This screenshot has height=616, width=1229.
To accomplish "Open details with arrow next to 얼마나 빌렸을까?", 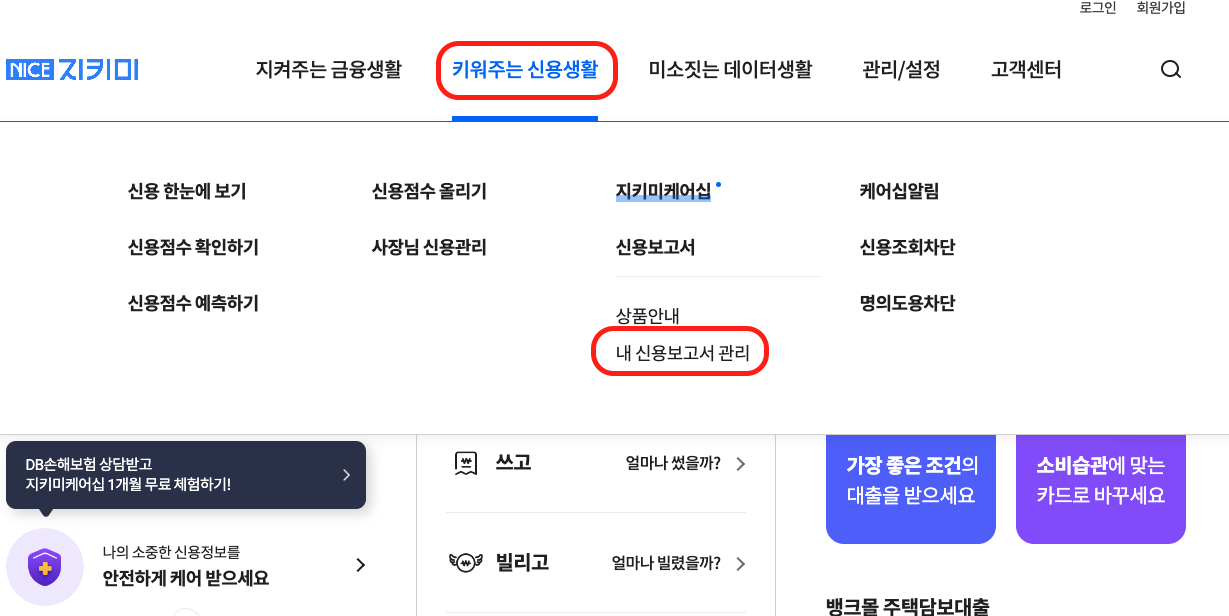I will click(x=740, y=564).
